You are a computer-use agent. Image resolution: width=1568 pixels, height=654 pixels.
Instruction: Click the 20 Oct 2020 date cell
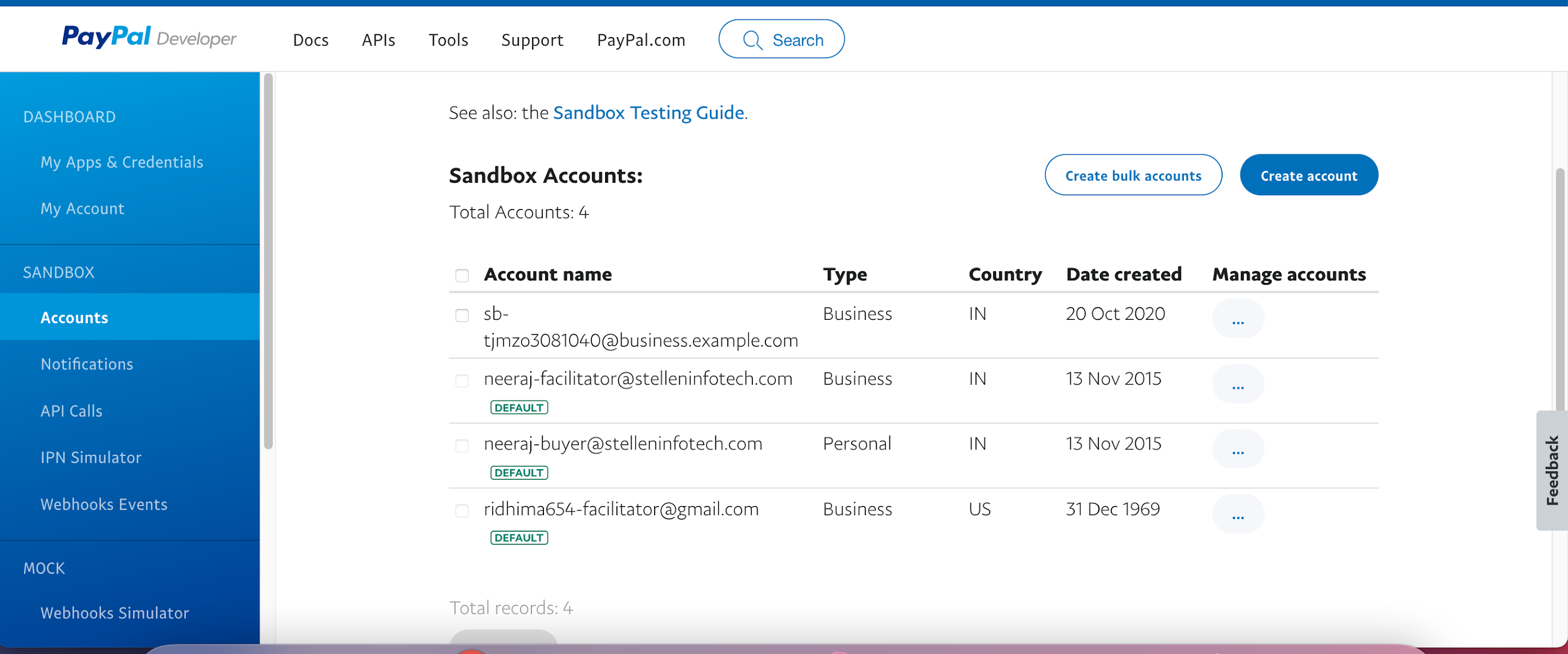tap(1115, 314)
